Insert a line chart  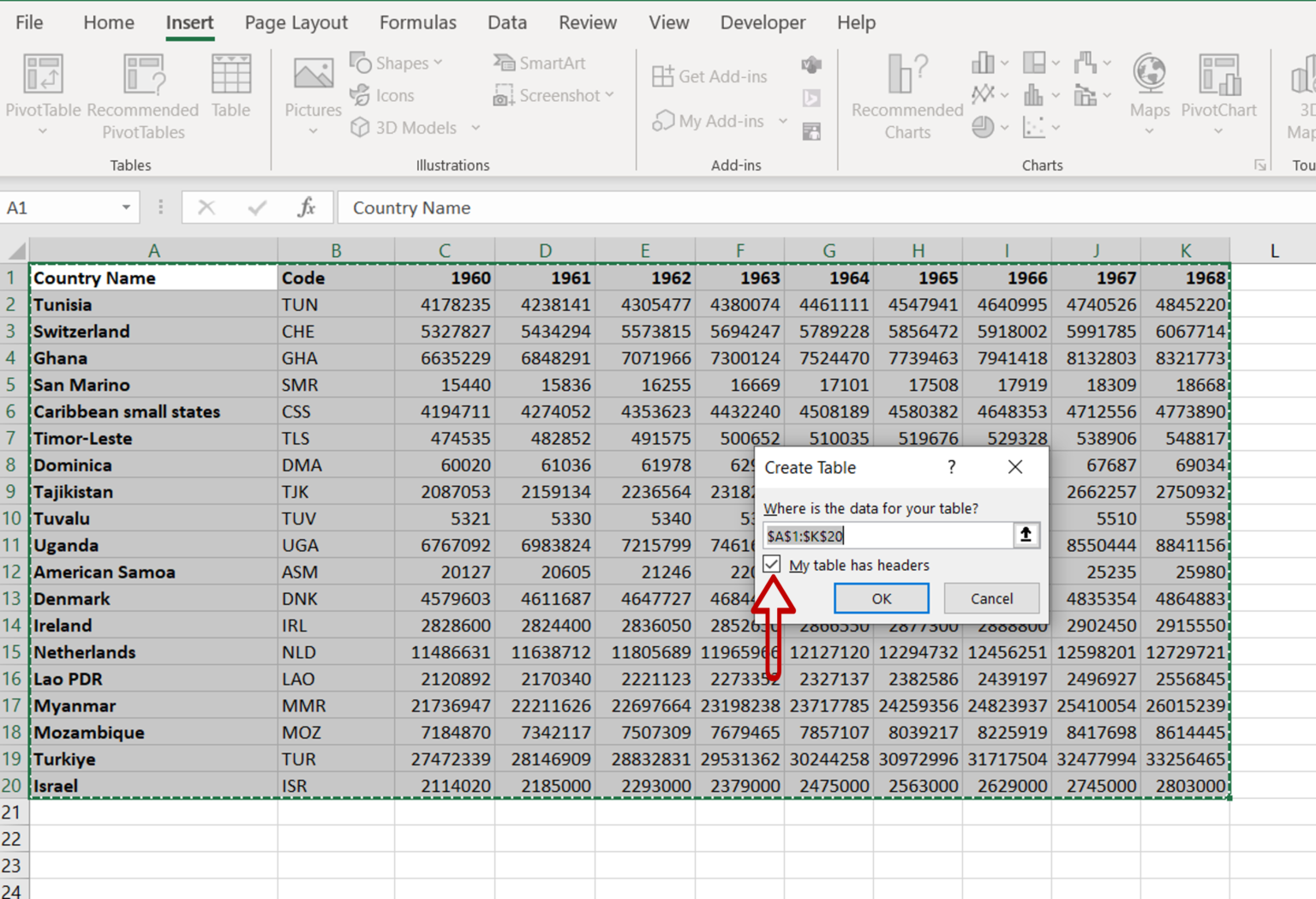coord(983,94)
